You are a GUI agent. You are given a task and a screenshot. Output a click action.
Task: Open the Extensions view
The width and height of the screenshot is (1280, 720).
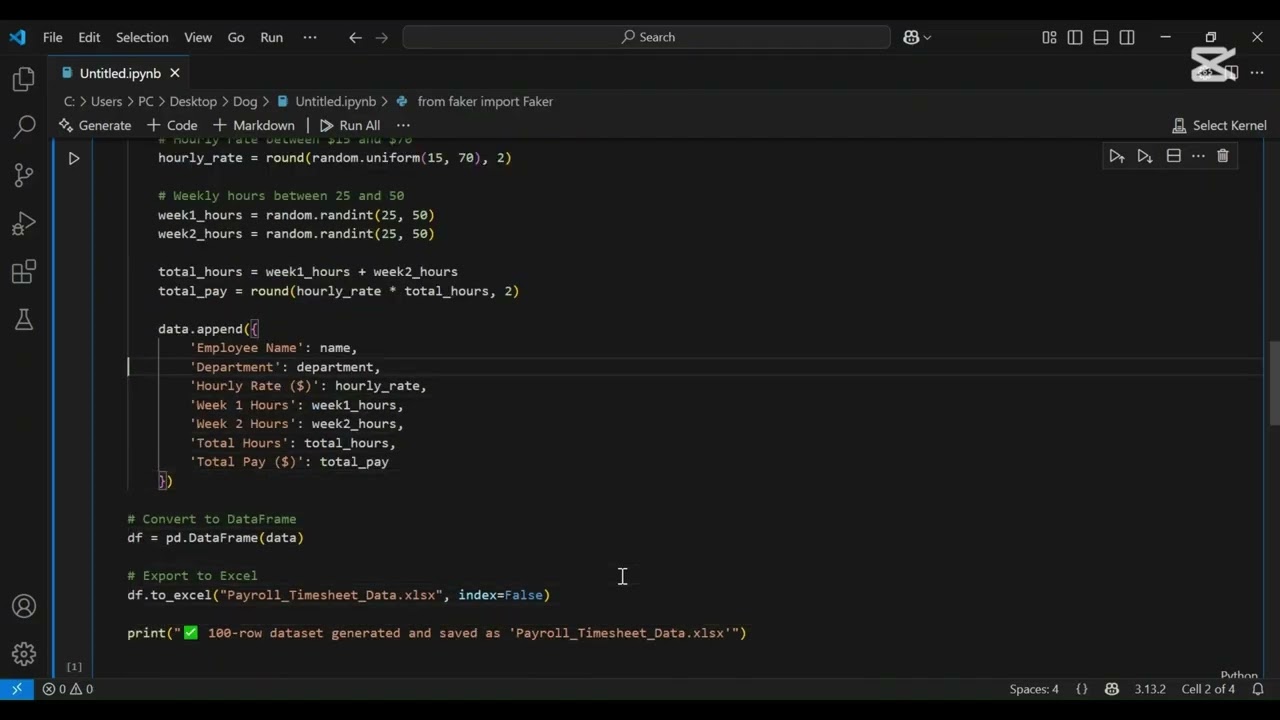point(24,271)
